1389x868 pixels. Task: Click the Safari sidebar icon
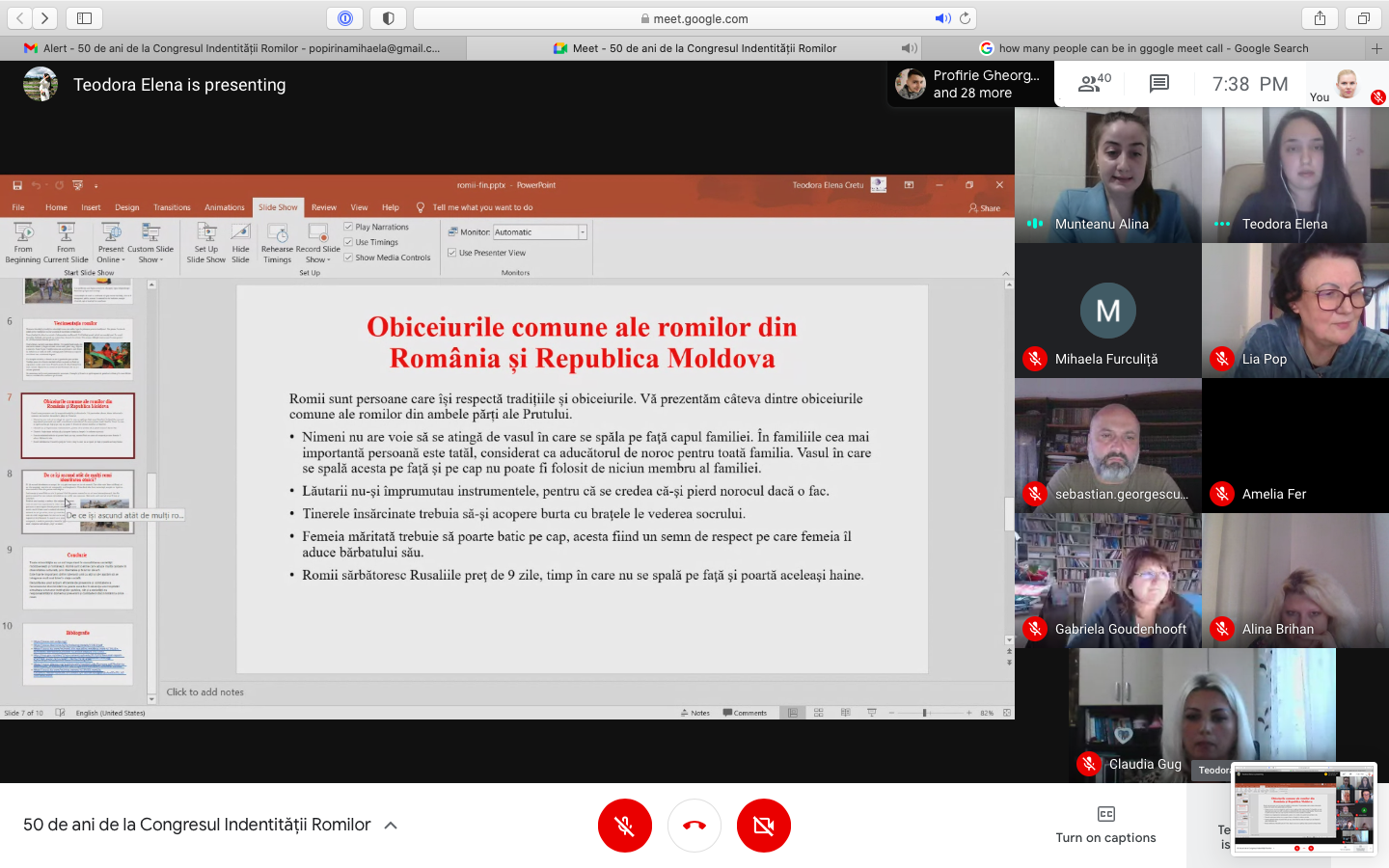pos(84,18)
